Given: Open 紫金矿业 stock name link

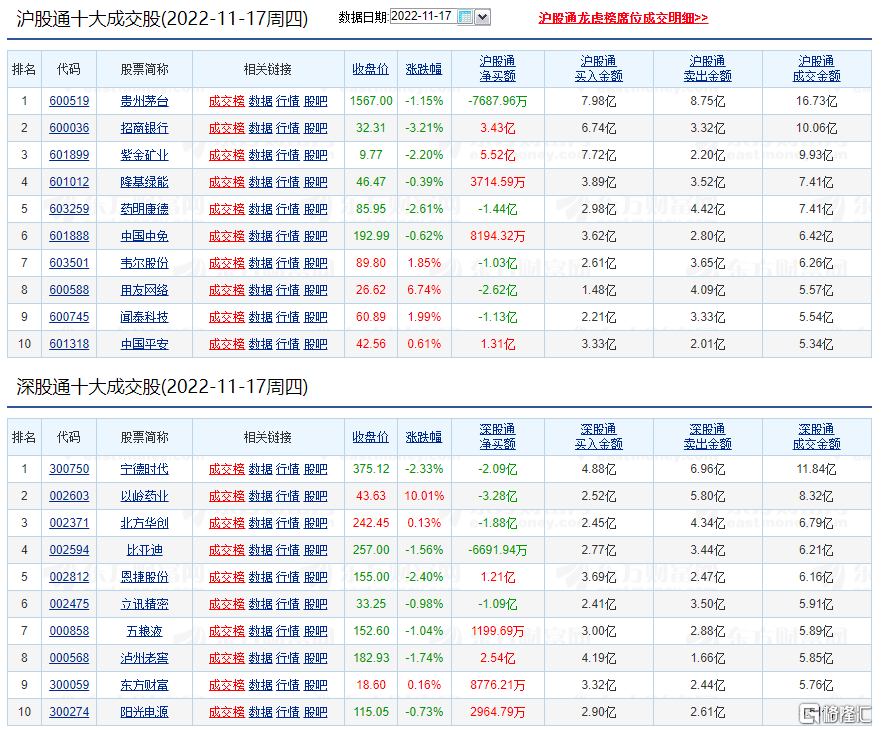Looking at the screenshot, I should 145,155.
